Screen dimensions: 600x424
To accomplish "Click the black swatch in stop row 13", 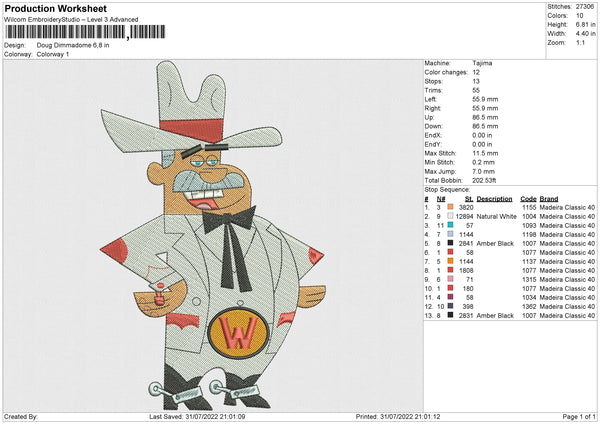I will coord(450,315).
